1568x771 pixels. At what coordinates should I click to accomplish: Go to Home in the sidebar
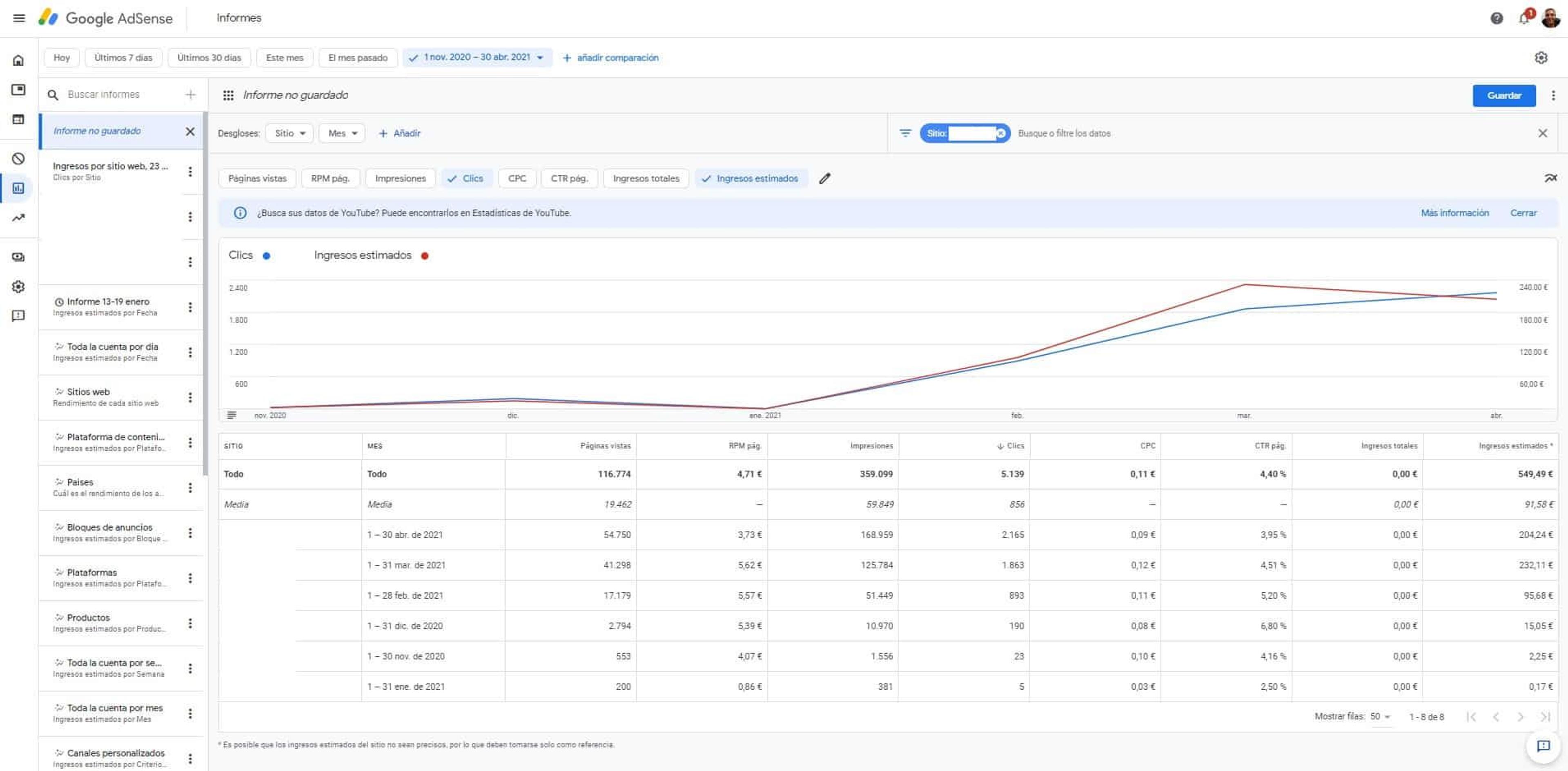click(18, 60)
